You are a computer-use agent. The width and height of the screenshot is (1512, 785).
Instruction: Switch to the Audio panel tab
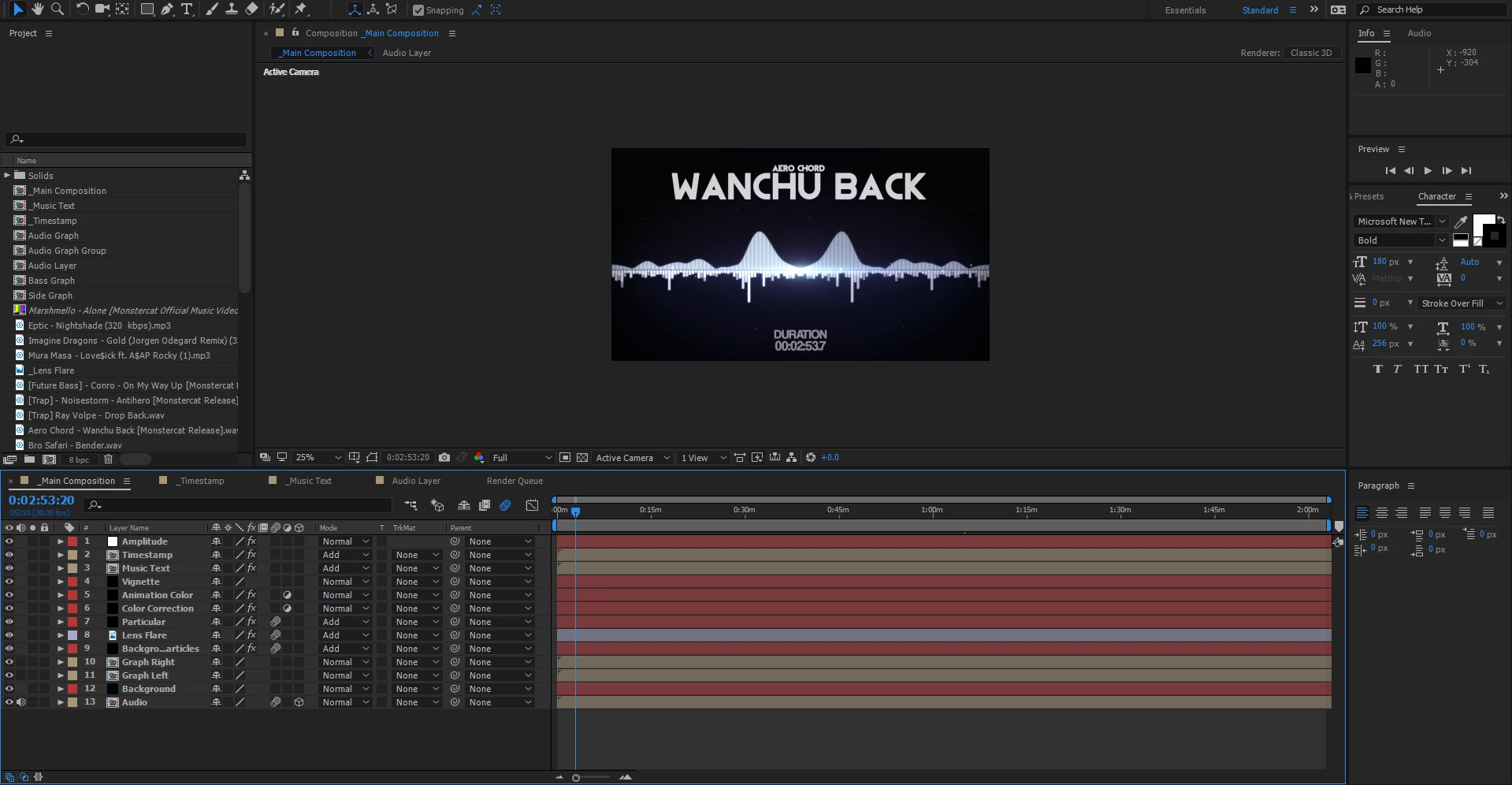tap(1419, 33)
